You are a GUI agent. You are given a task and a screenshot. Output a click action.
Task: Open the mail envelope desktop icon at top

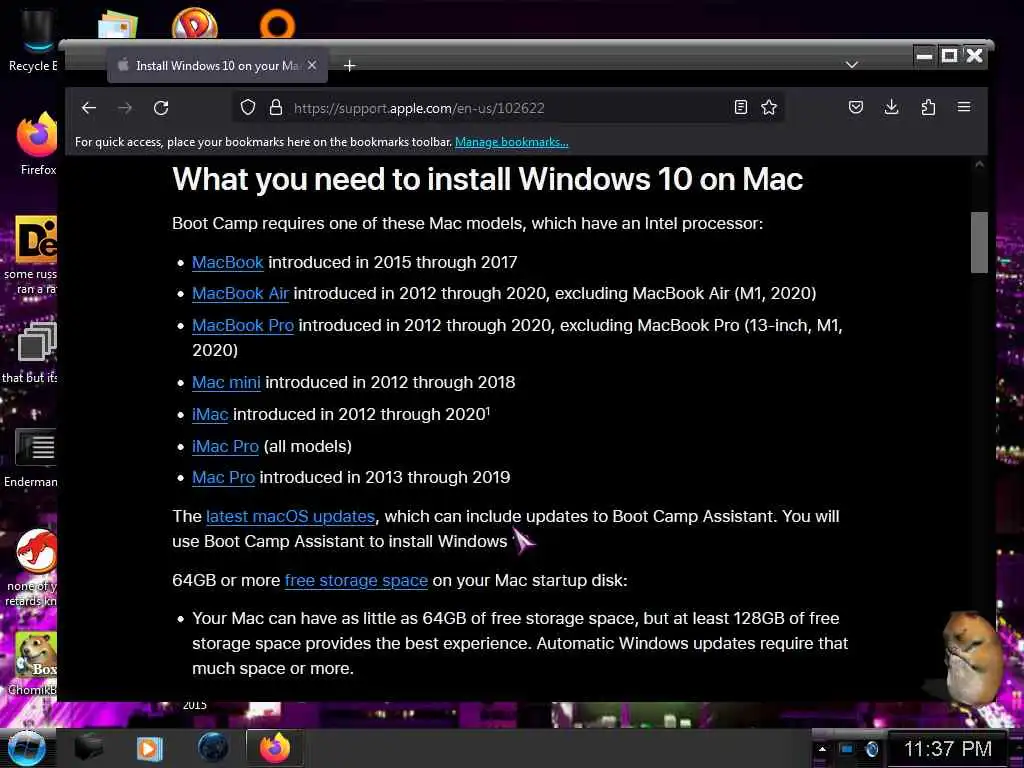(118, 25)
